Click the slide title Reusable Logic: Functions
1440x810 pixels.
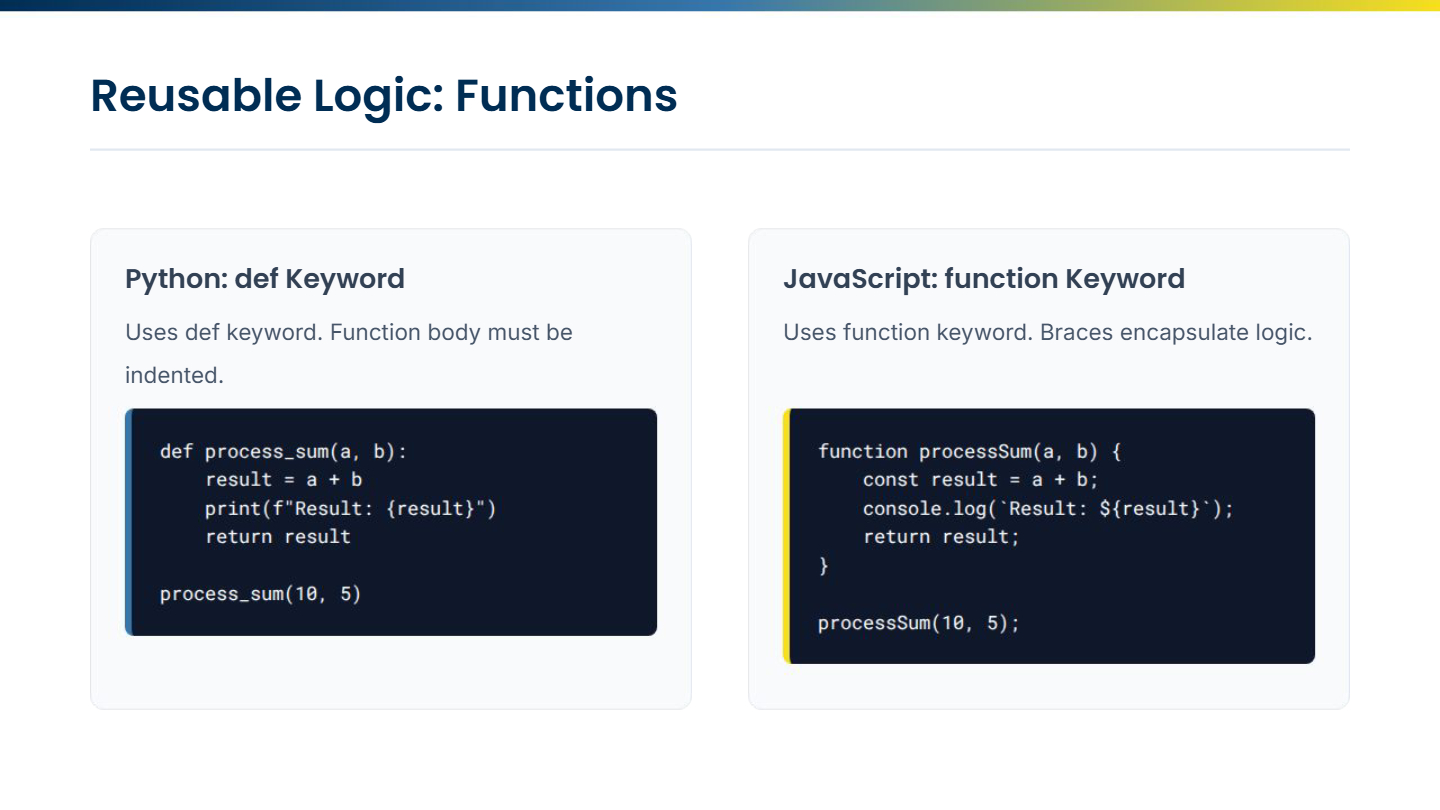pos(384,96)
